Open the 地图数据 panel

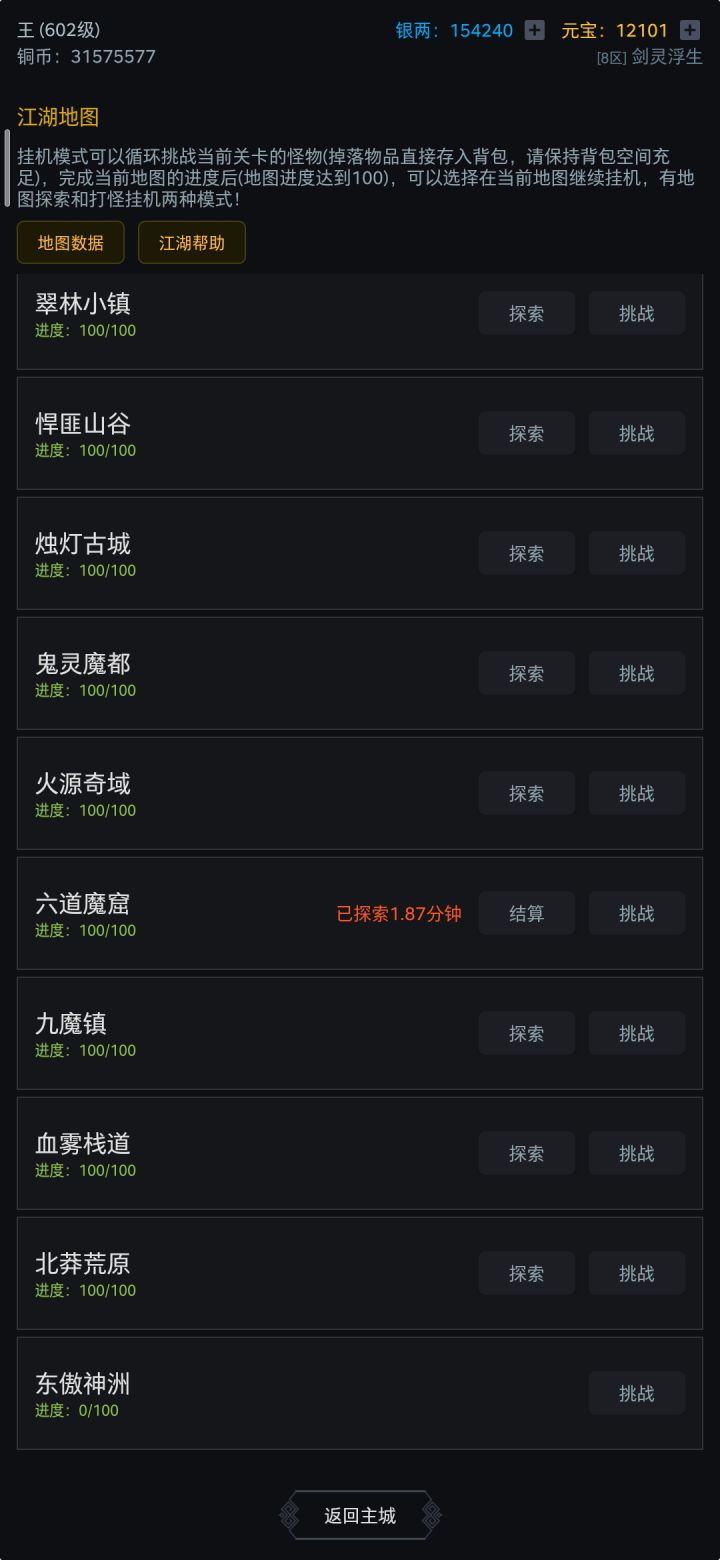[71, 243]
